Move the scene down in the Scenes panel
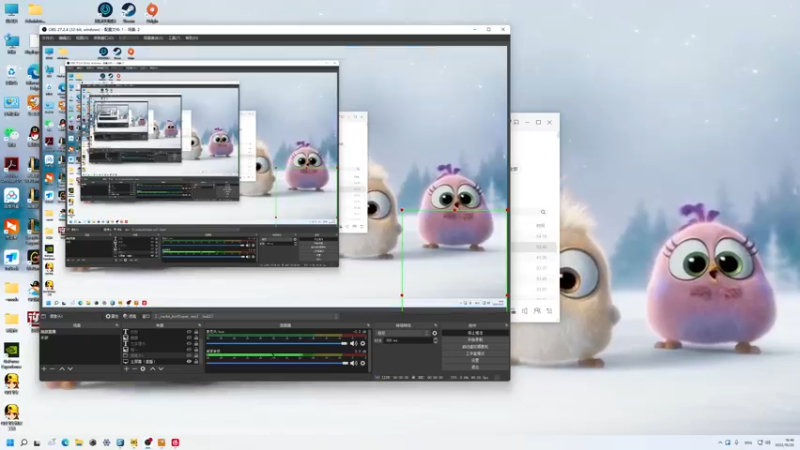800x450 pixels. pos(70,368)
